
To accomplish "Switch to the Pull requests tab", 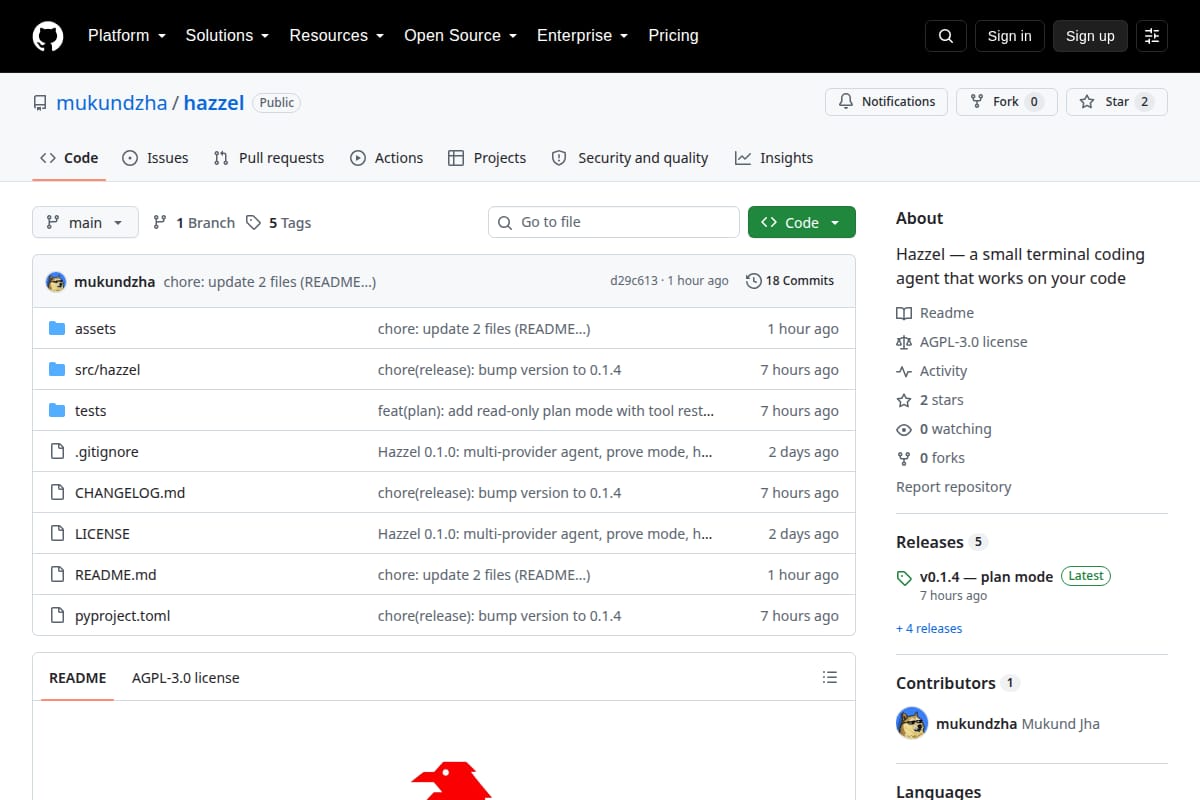I will (x=269, y=158).
